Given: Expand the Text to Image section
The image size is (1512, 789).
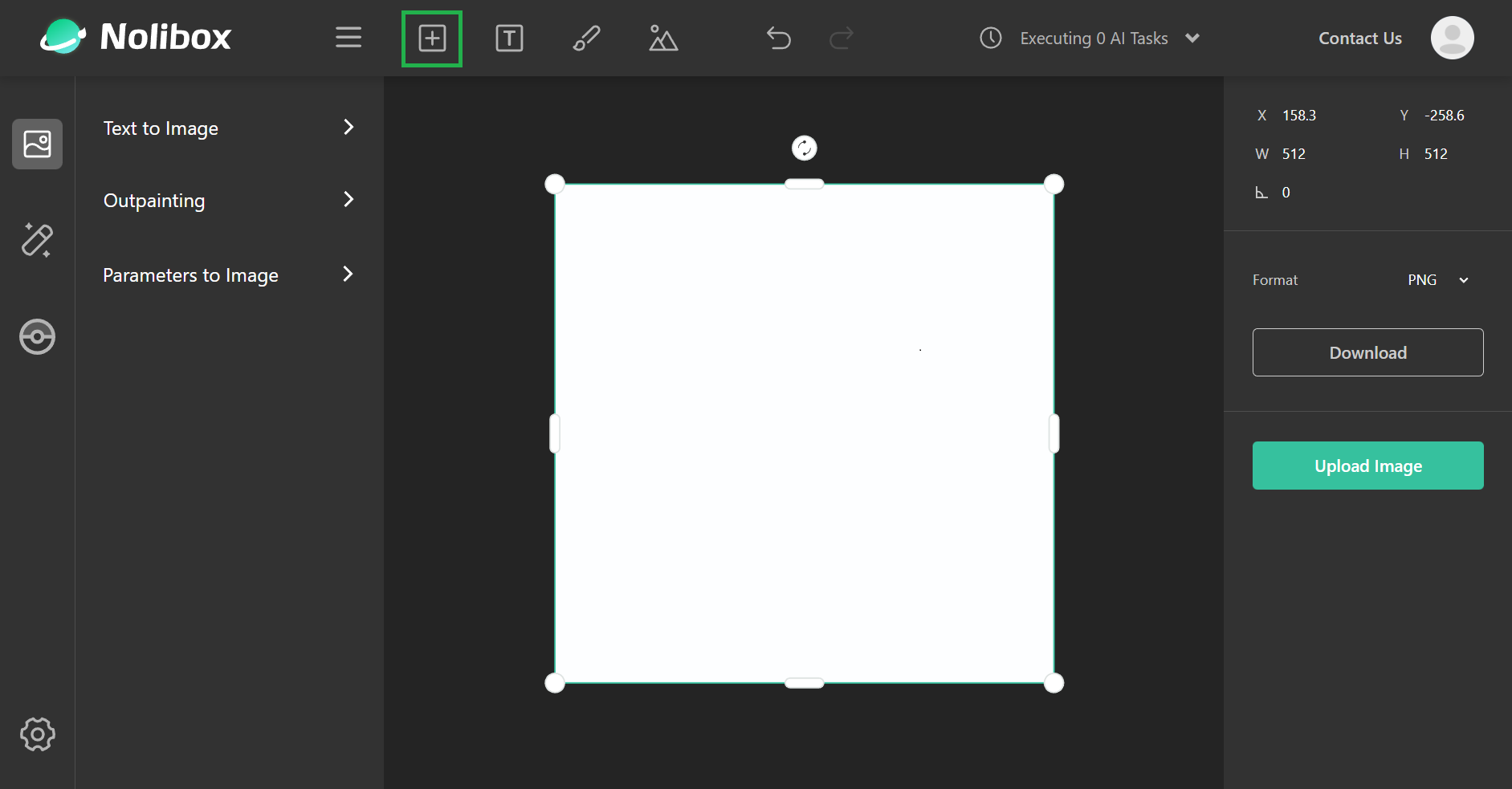Looking at the screenshot, I should [x=229, y=128].
